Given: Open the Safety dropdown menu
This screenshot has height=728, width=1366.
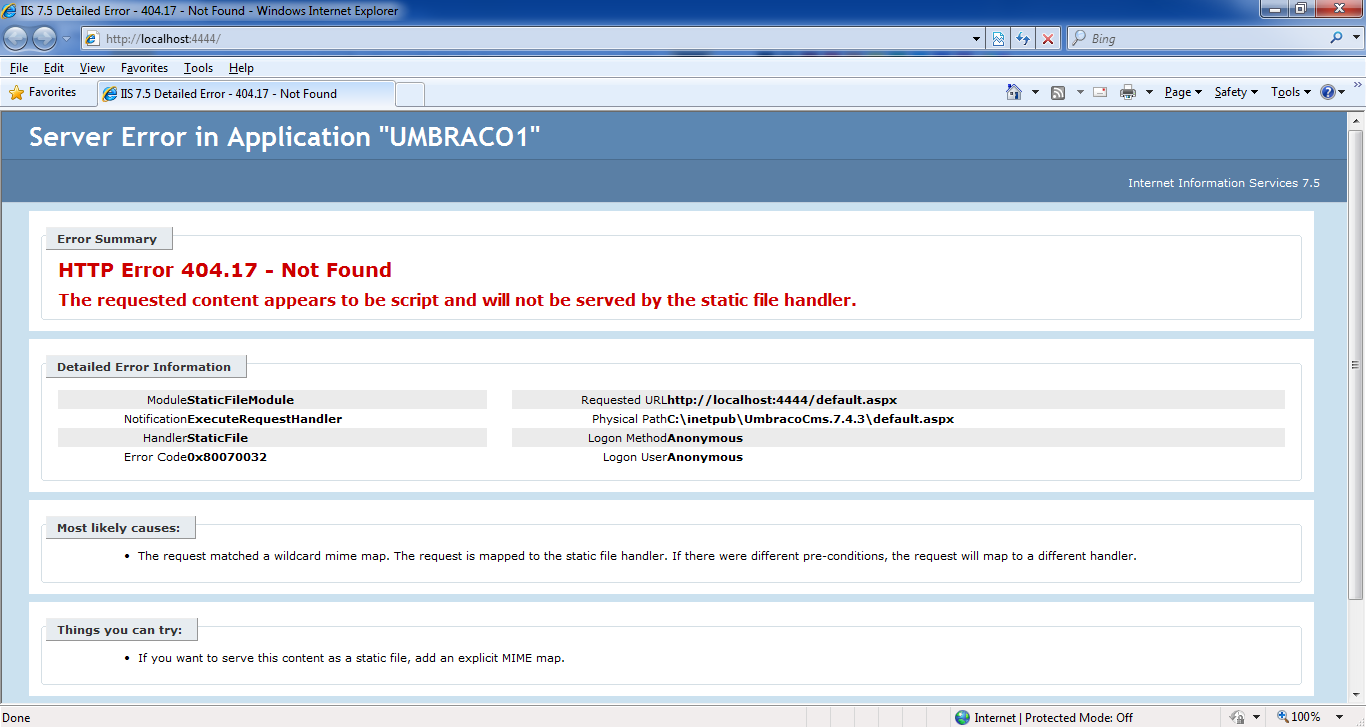Looking at the screenshot, I should 1235,92.
